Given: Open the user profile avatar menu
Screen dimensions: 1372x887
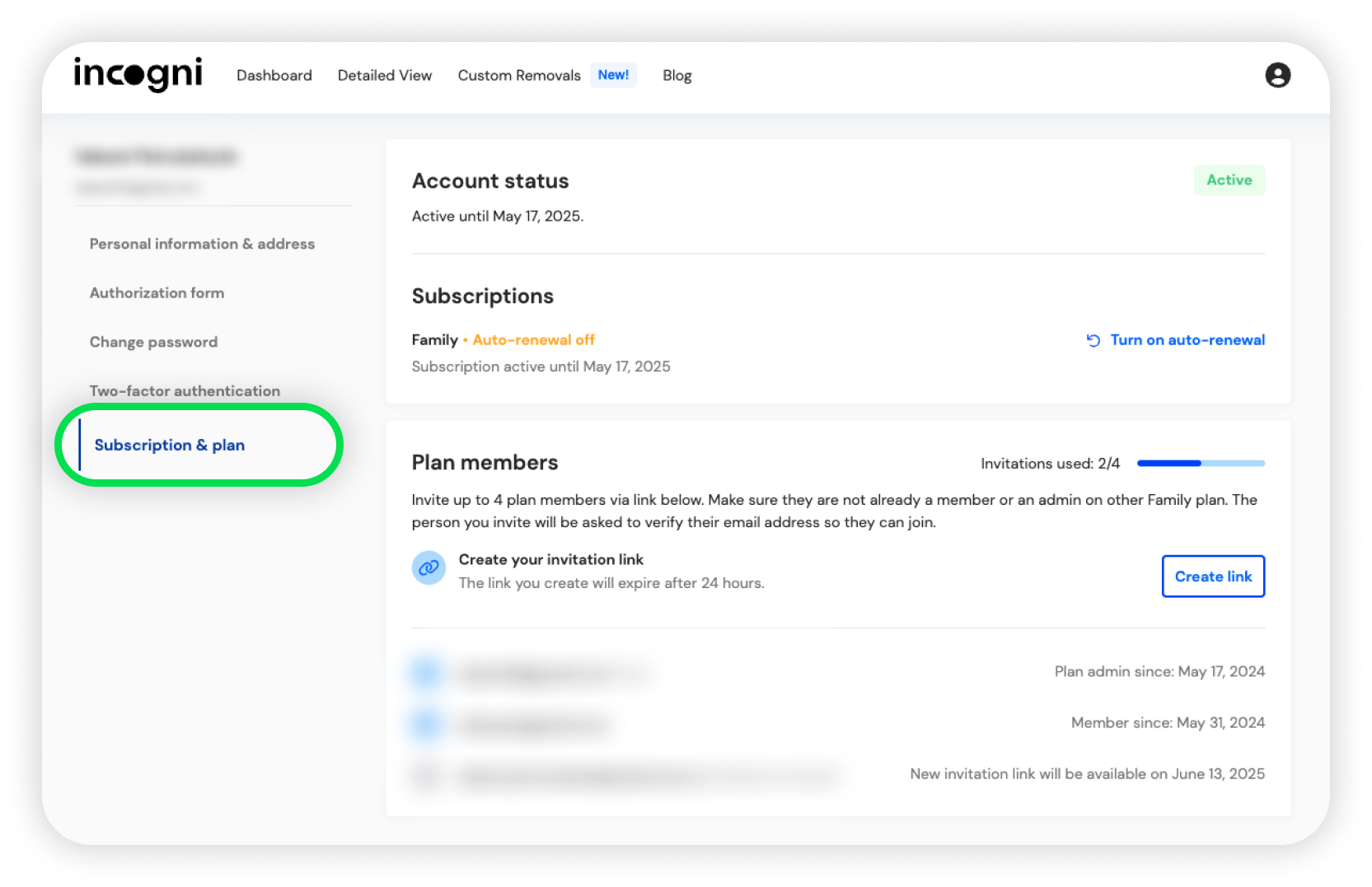Looking at the screenshot, I should (x=1277, y=75).
